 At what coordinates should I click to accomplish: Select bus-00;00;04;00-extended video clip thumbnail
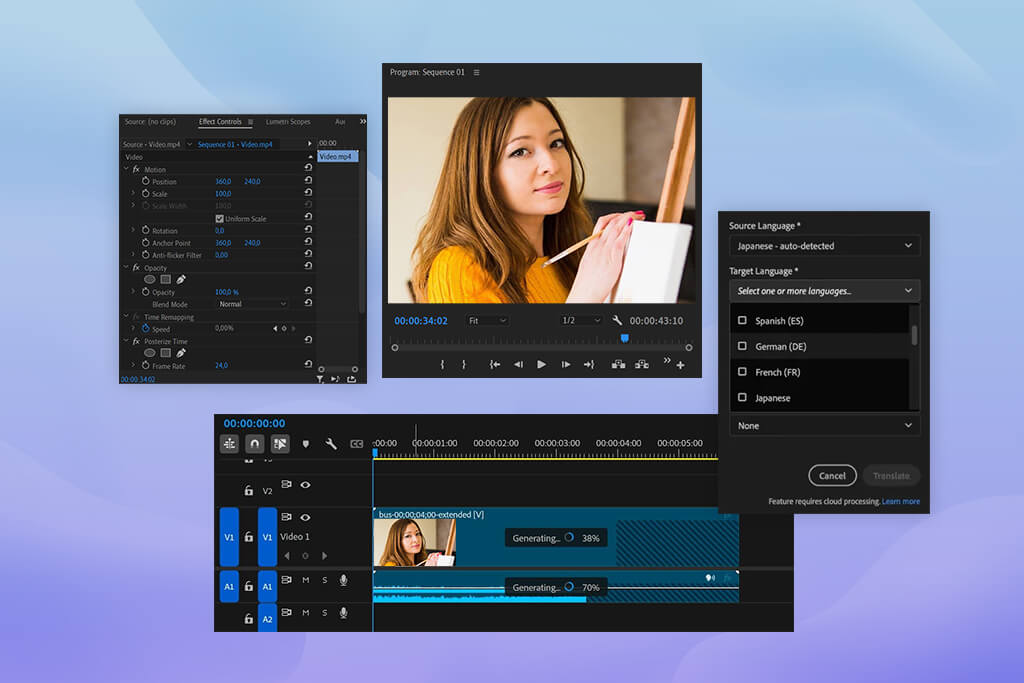(x=415, y=543)
